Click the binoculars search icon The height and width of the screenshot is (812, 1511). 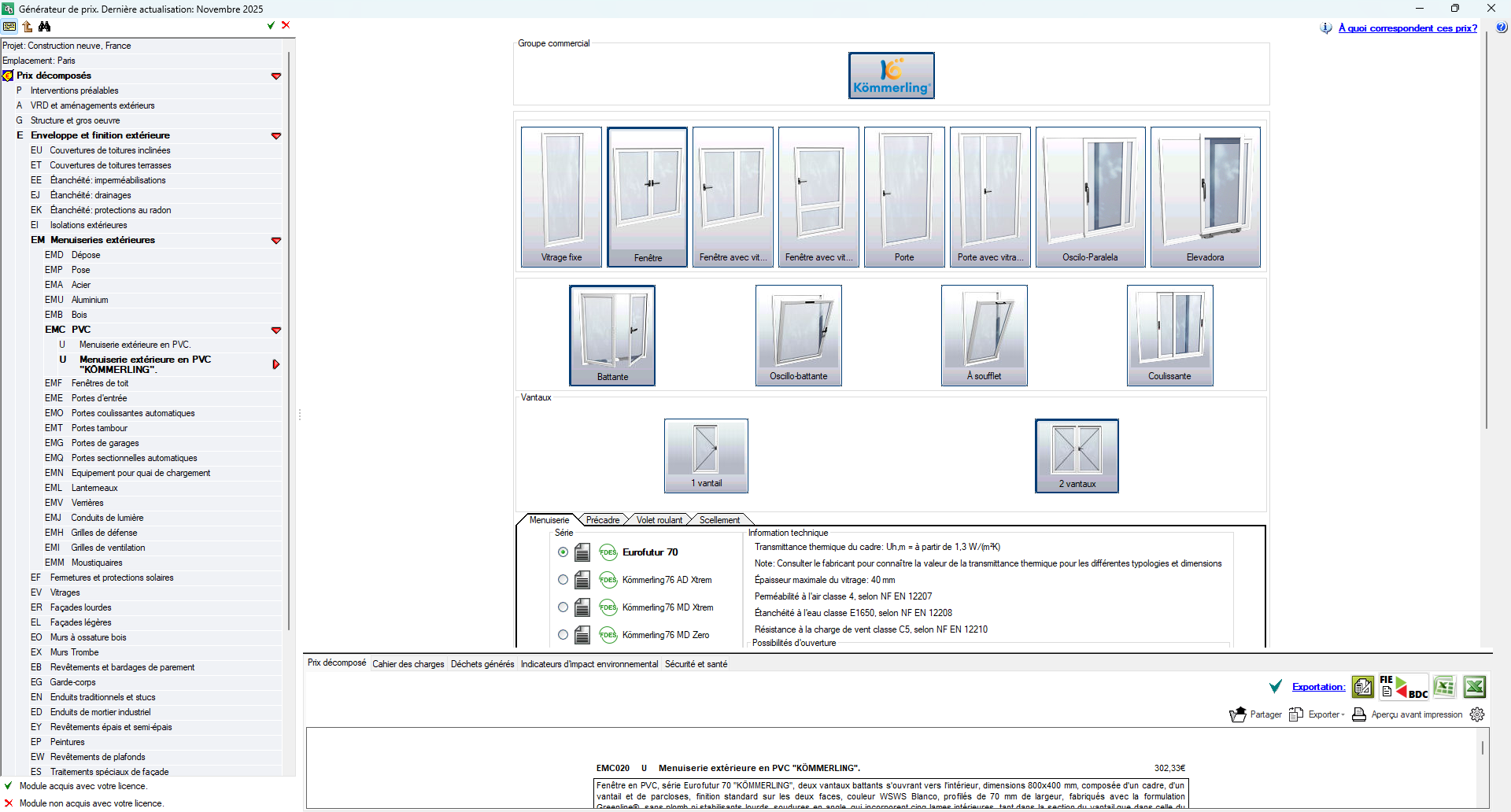tap(44, 26)
